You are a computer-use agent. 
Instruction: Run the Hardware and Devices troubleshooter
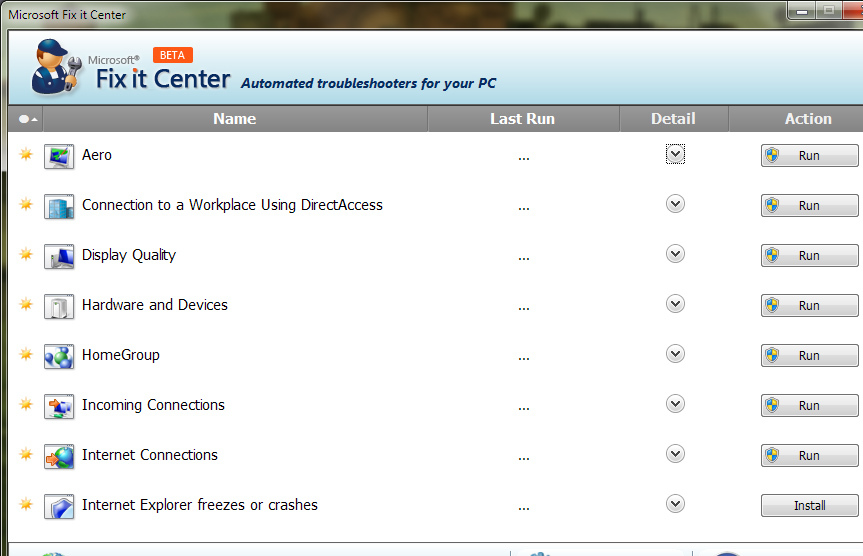click(x=810, y=306)
